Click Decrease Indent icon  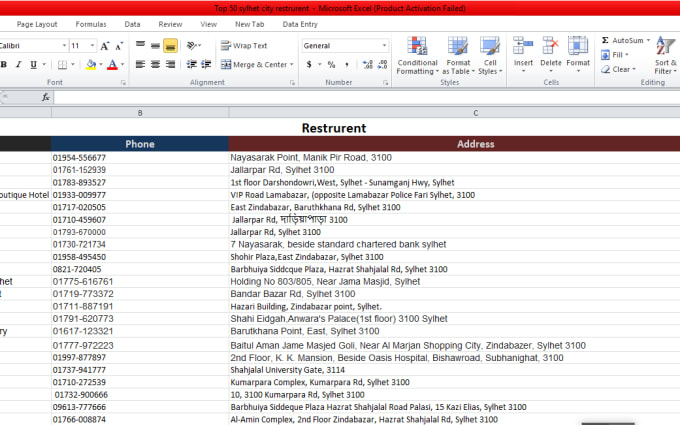point(191,64)
